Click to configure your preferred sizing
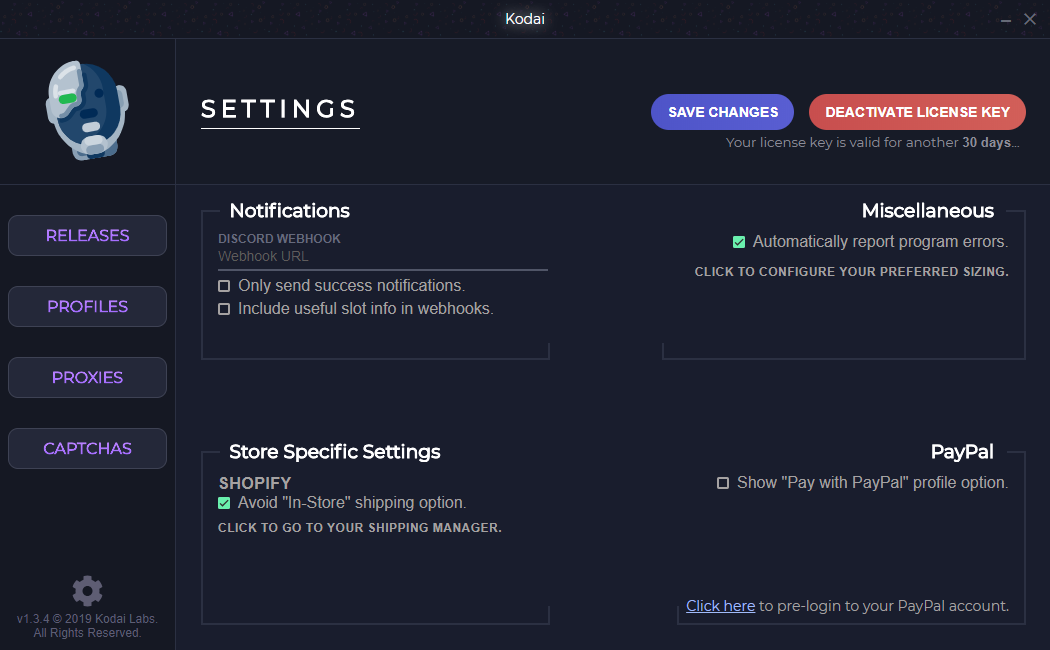This screenshot has width=1050, height=650. tap(851, 272)
